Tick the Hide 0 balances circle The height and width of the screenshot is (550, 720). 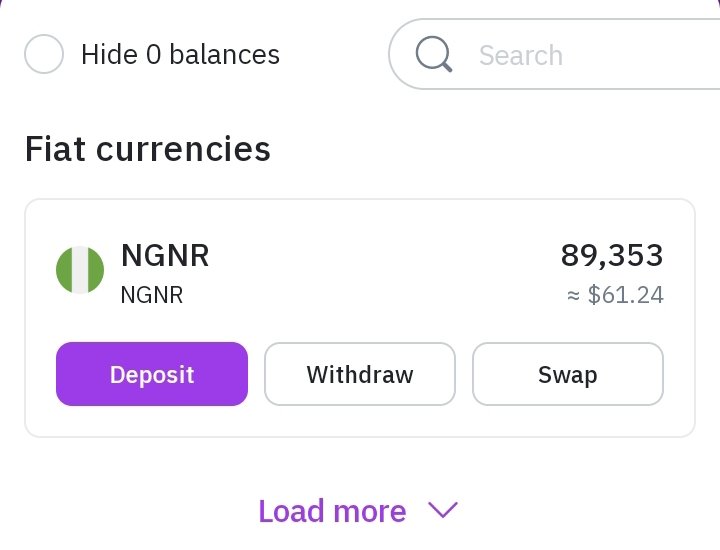[44, 54]
